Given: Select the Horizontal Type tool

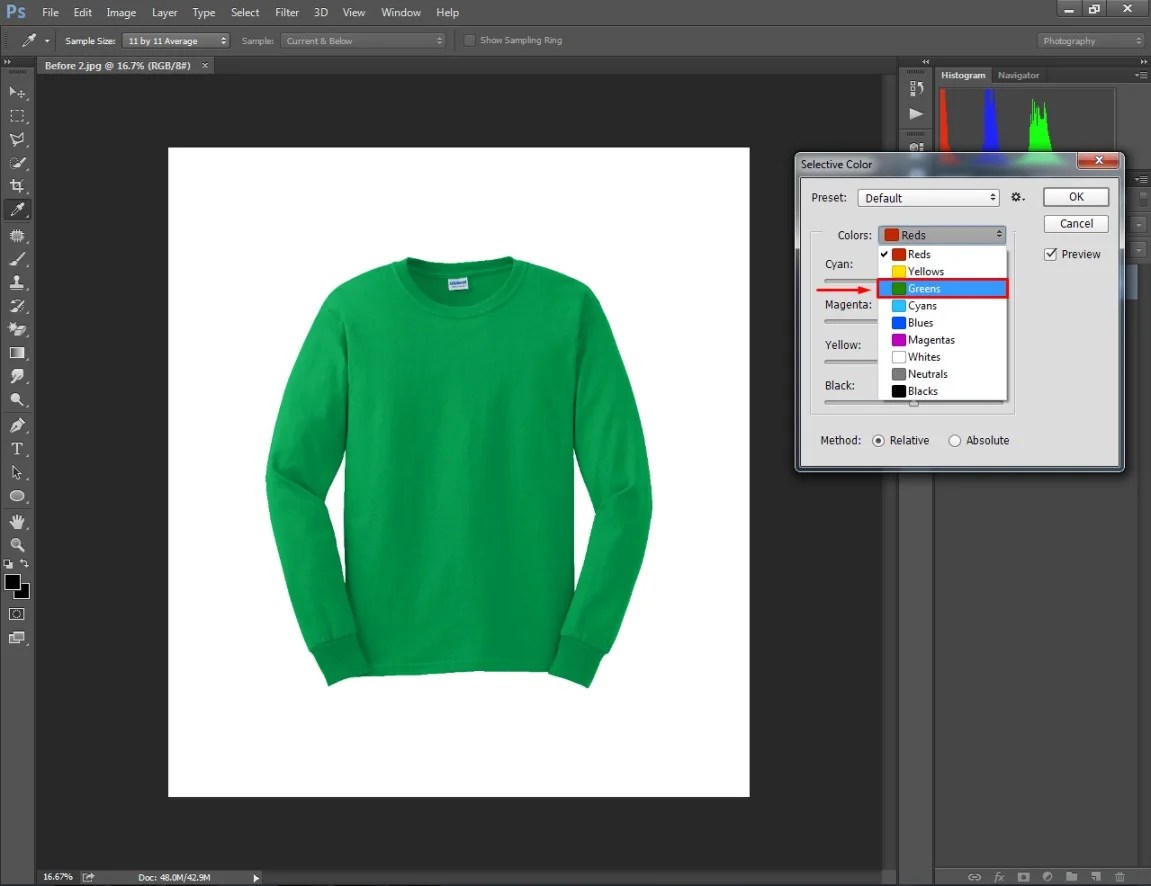Looking at the screenshot, I should (x=17, y=449).
